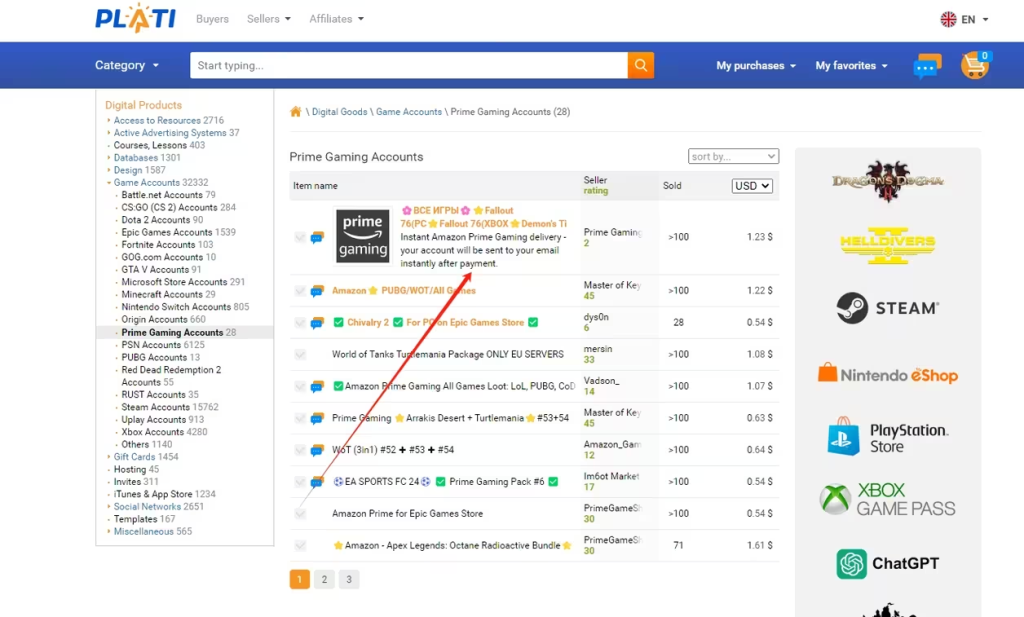
Task: Open the Steam logo banner
Action: (x=888, y=308)
